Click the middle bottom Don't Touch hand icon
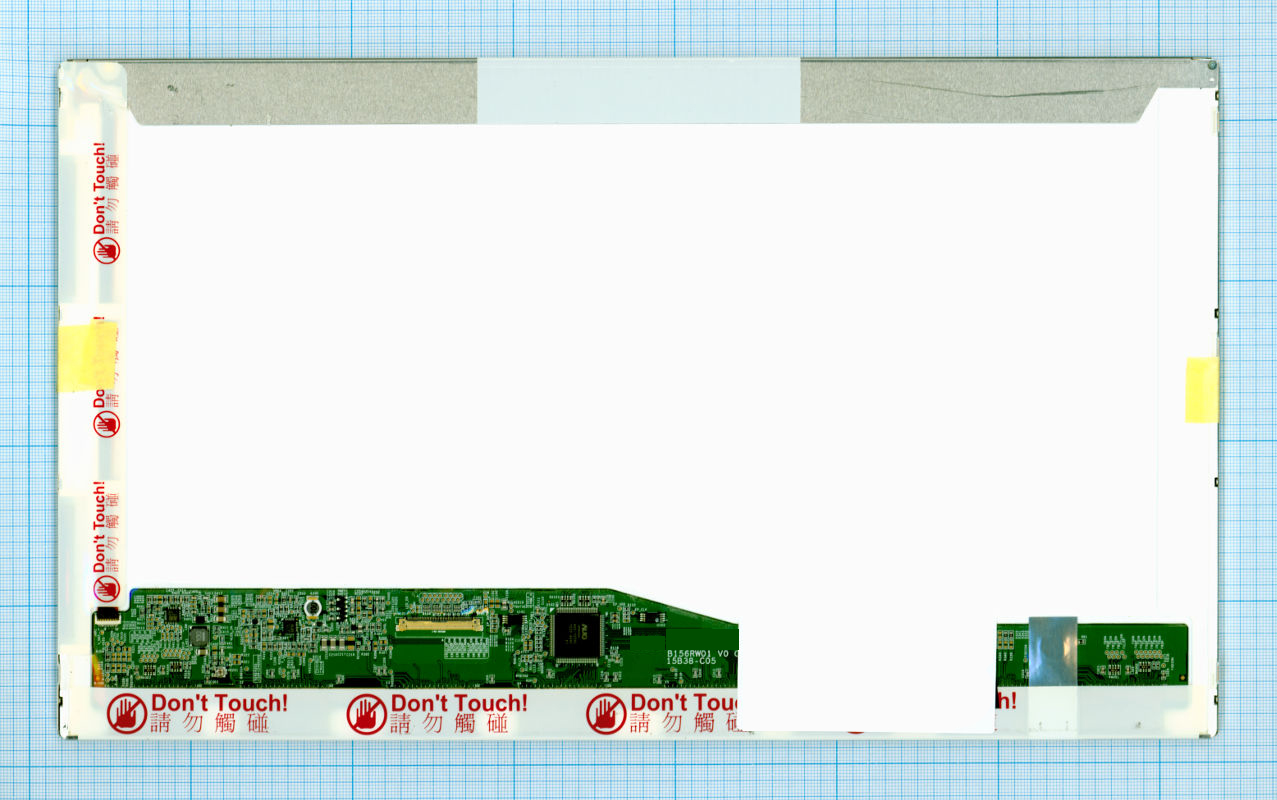Viewport: 1277px width, 800px height. pos(366,714)
